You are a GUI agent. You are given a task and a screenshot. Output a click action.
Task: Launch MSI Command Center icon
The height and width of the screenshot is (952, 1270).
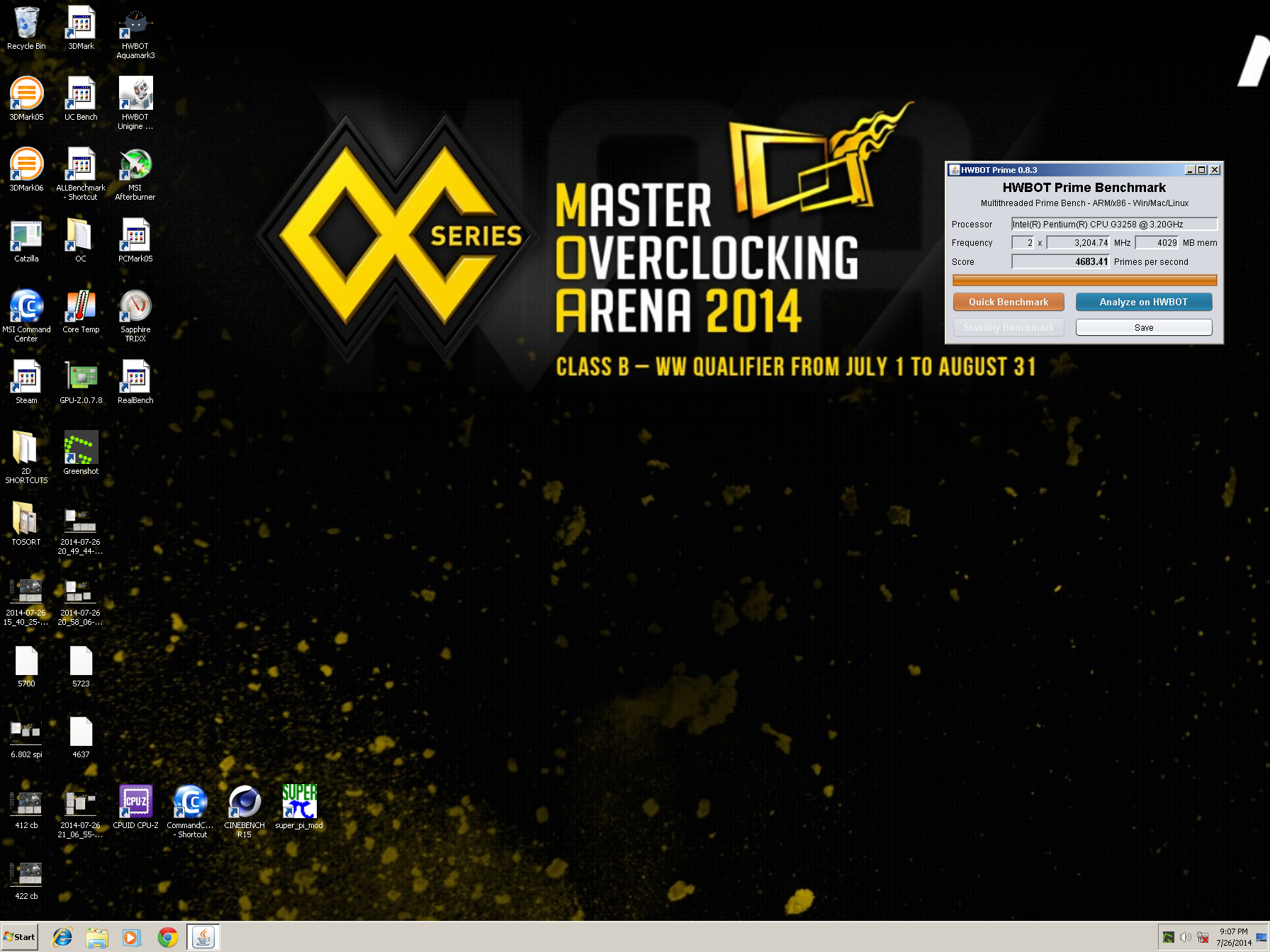(x=26, y=316)
